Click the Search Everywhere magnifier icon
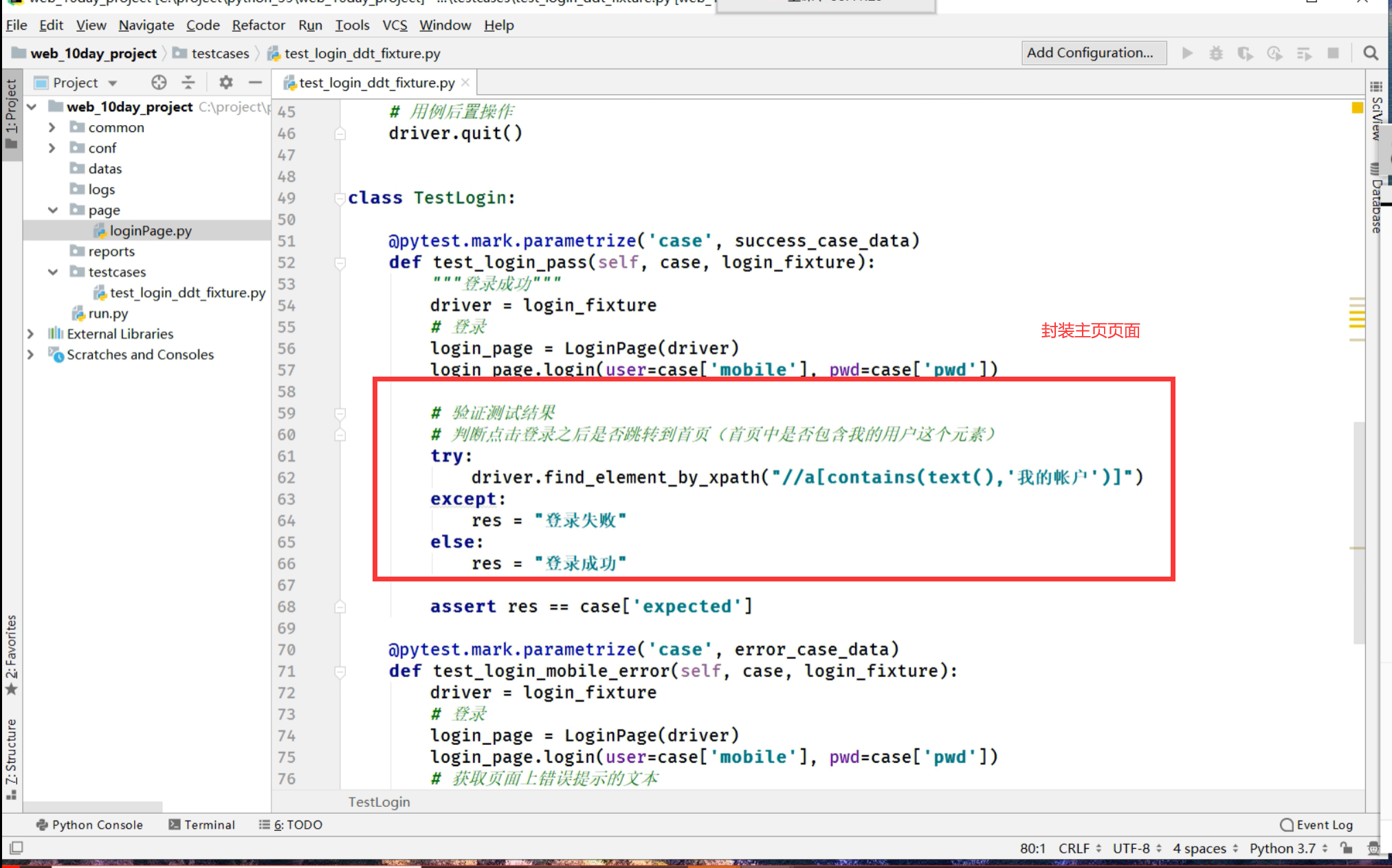 pos(1370,54)
